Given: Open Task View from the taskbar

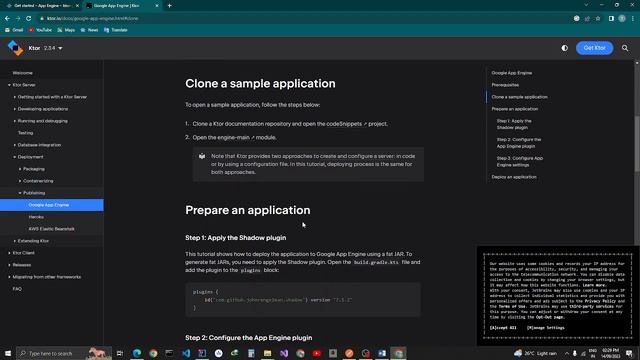Looking at the screenshot, I should 120,353.
